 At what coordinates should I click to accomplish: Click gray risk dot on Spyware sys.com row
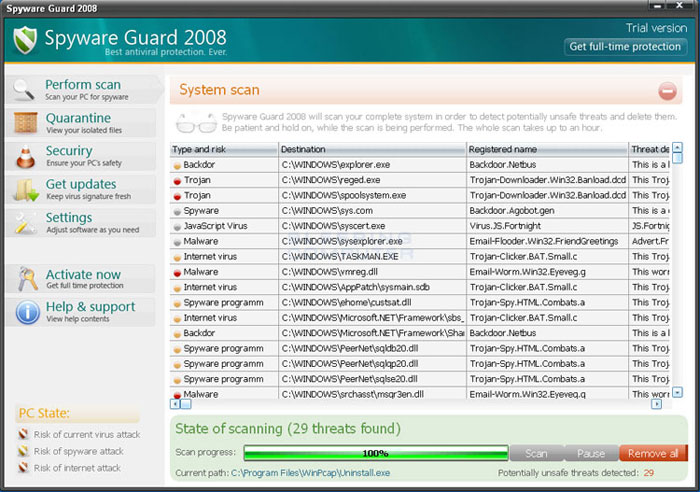[x=177, y=212]
